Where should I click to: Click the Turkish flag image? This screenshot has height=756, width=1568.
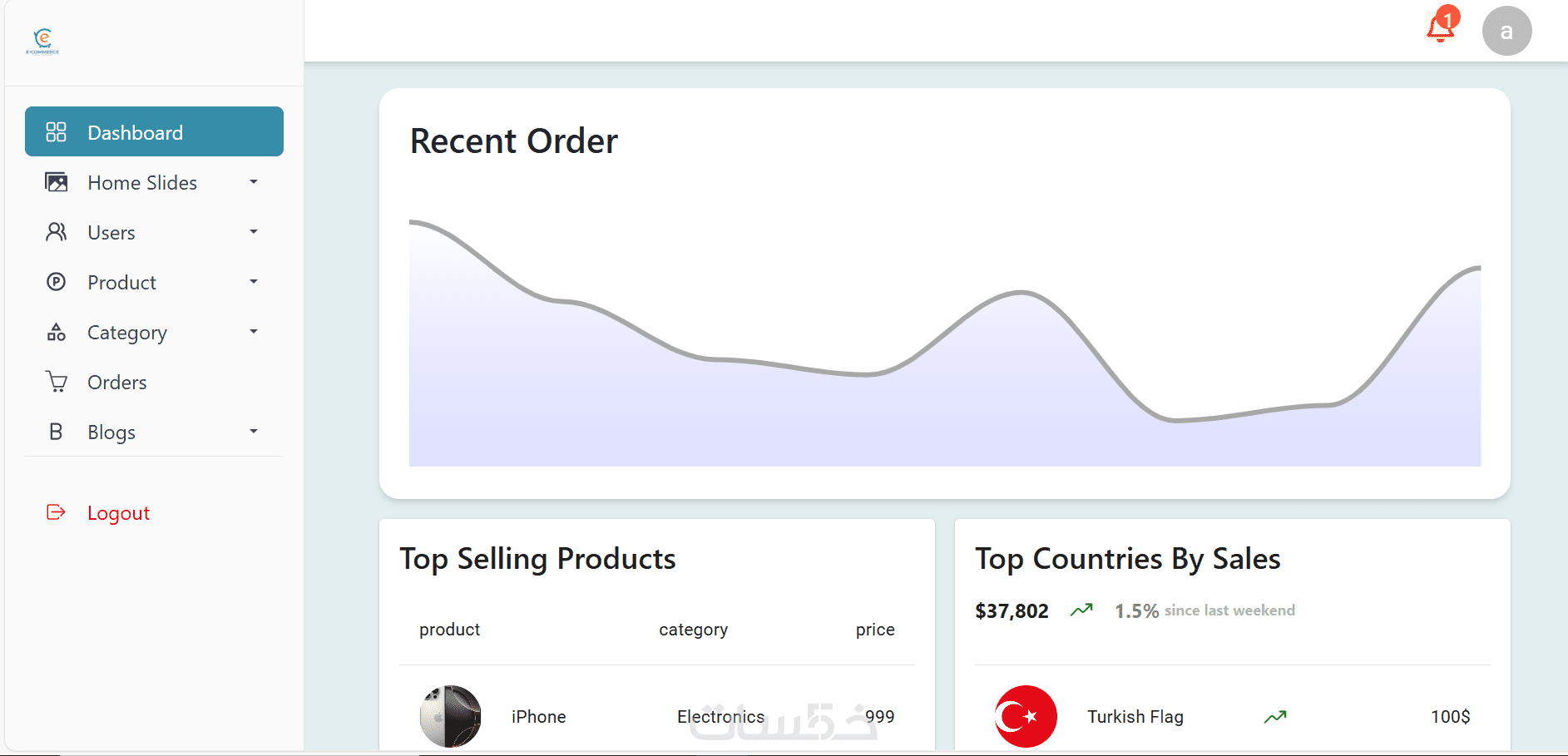click(1026, 716)
